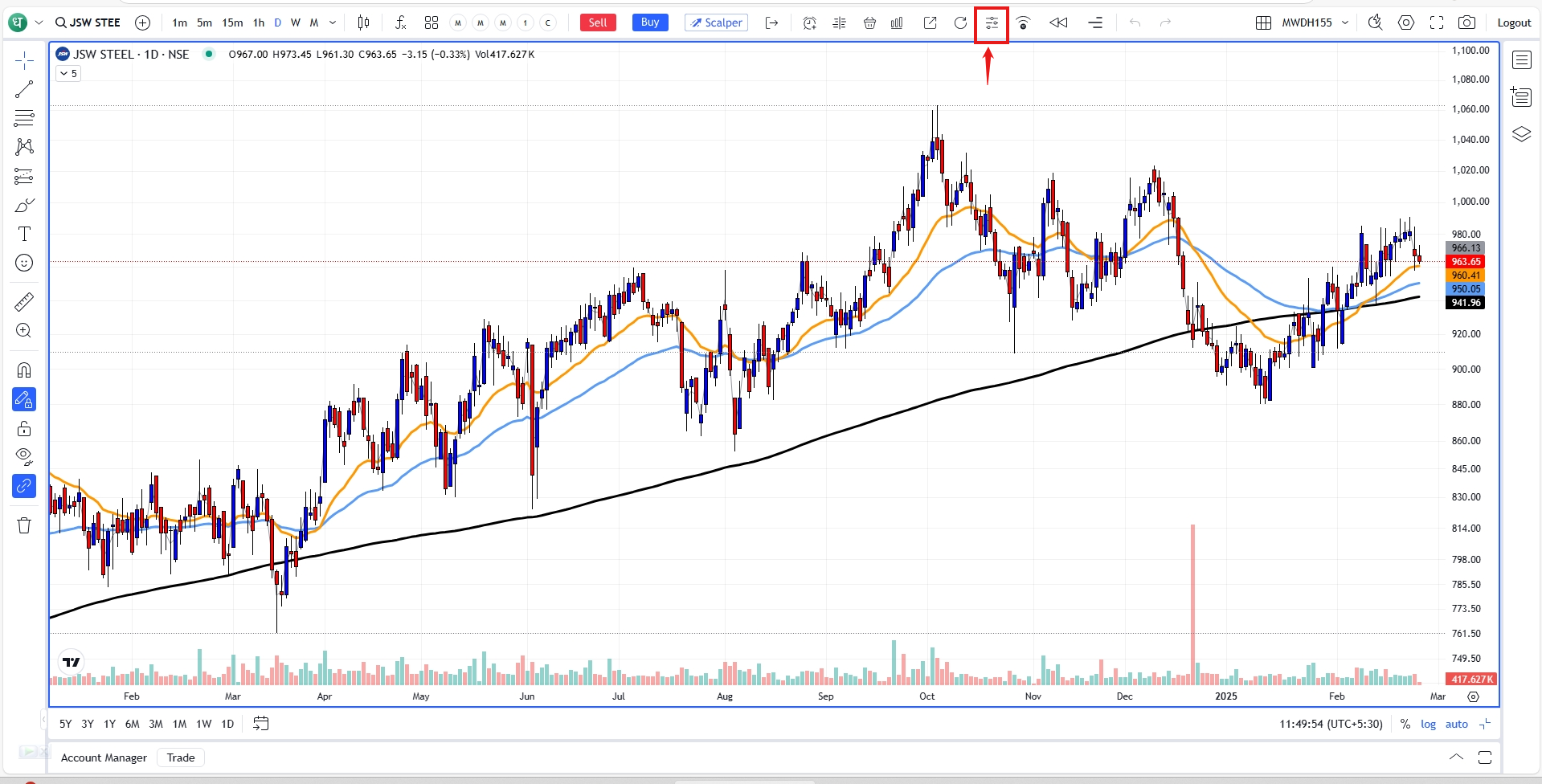Click the orange 960.41 price label
Image resolution: width=1542 pixels, height=784 pixels.
(1466, 276)
